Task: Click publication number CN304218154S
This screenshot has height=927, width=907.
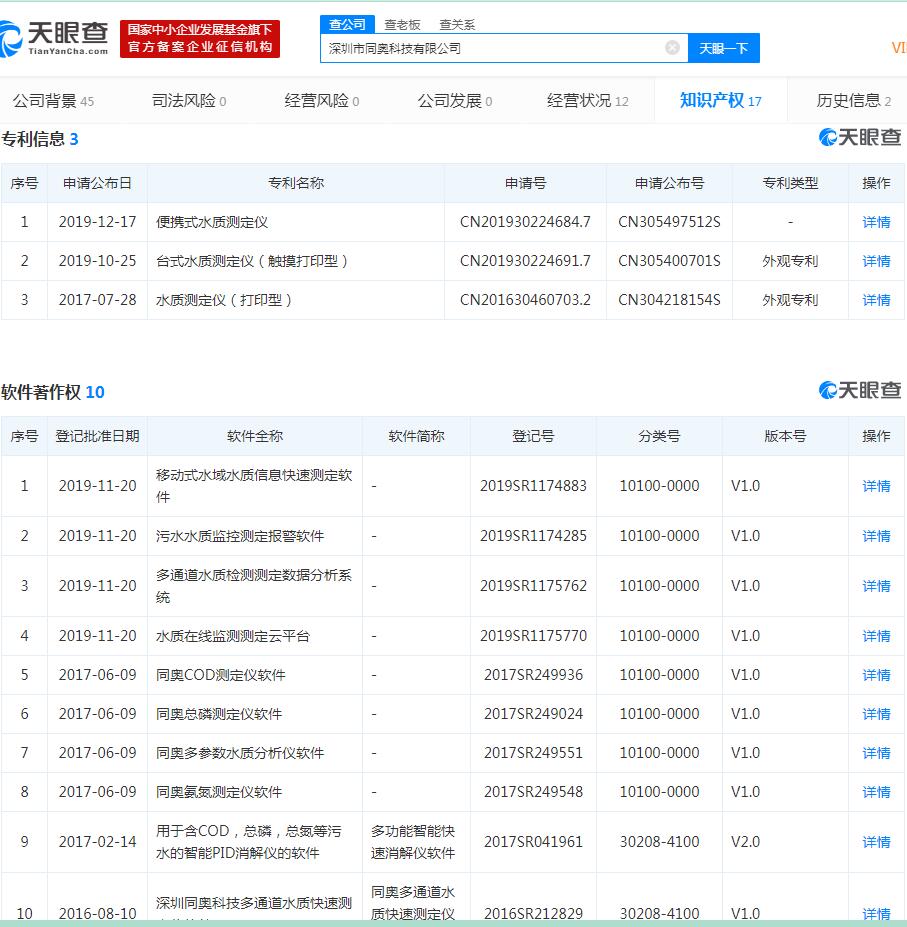Action: coord(669,300)
